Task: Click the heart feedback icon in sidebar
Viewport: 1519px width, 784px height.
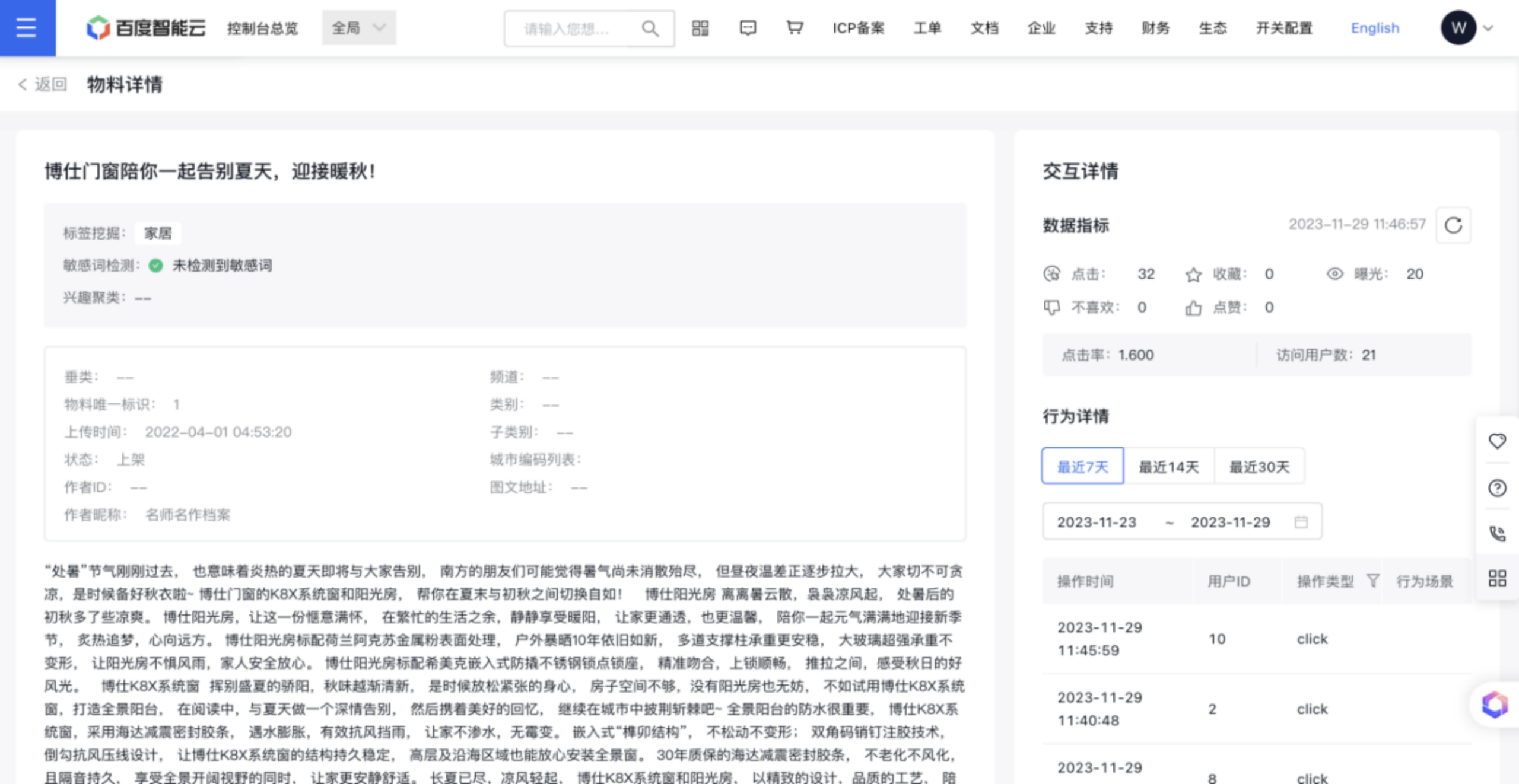Action: [x=1497, y=441]
